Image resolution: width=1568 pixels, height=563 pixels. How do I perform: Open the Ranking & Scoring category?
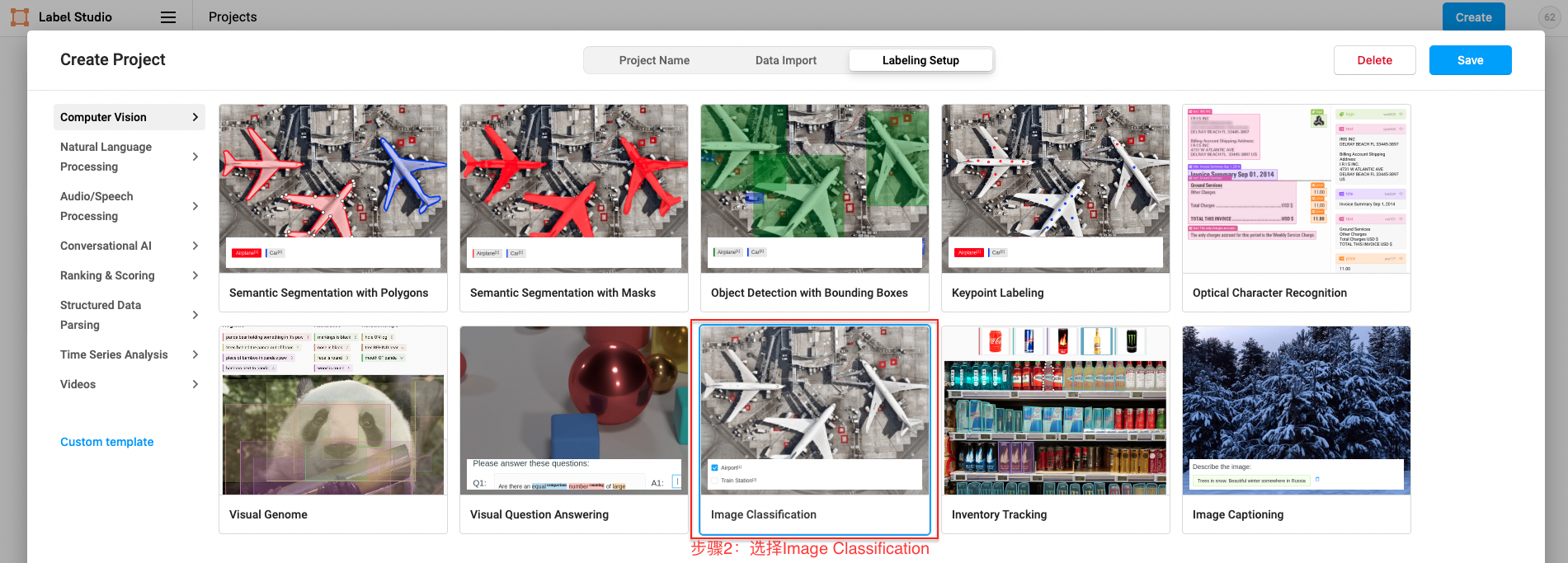(x=129, y=275)
